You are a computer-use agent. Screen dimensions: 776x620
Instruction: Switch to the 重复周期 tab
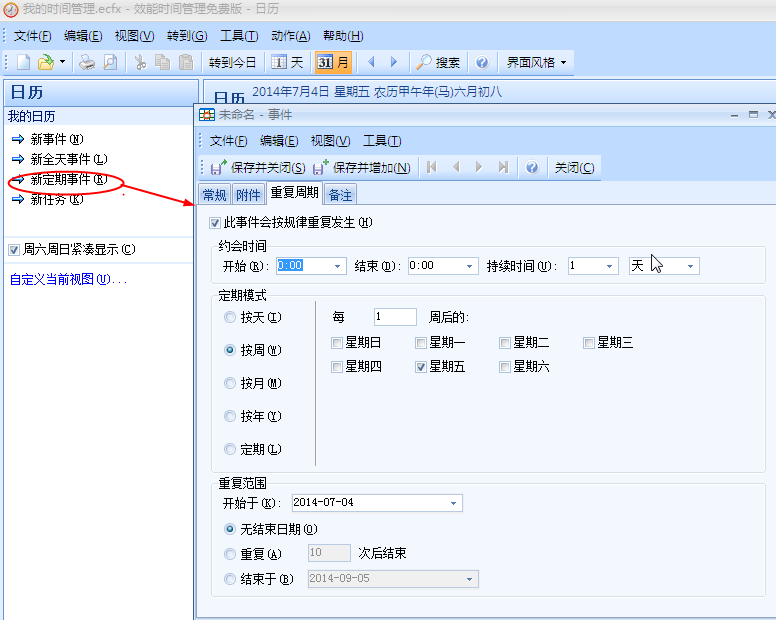tap(294, 192)
